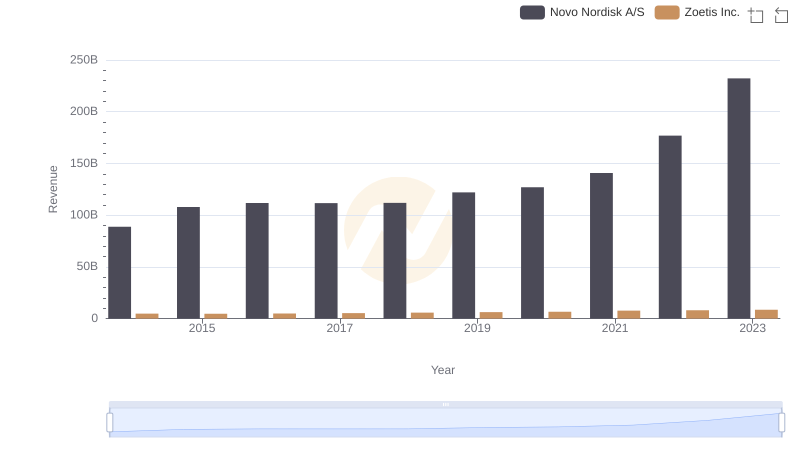This screenshot has width=800, height=461.
Task: Click the Novo Nordisk bar for 2017
Action: point(326,261)
